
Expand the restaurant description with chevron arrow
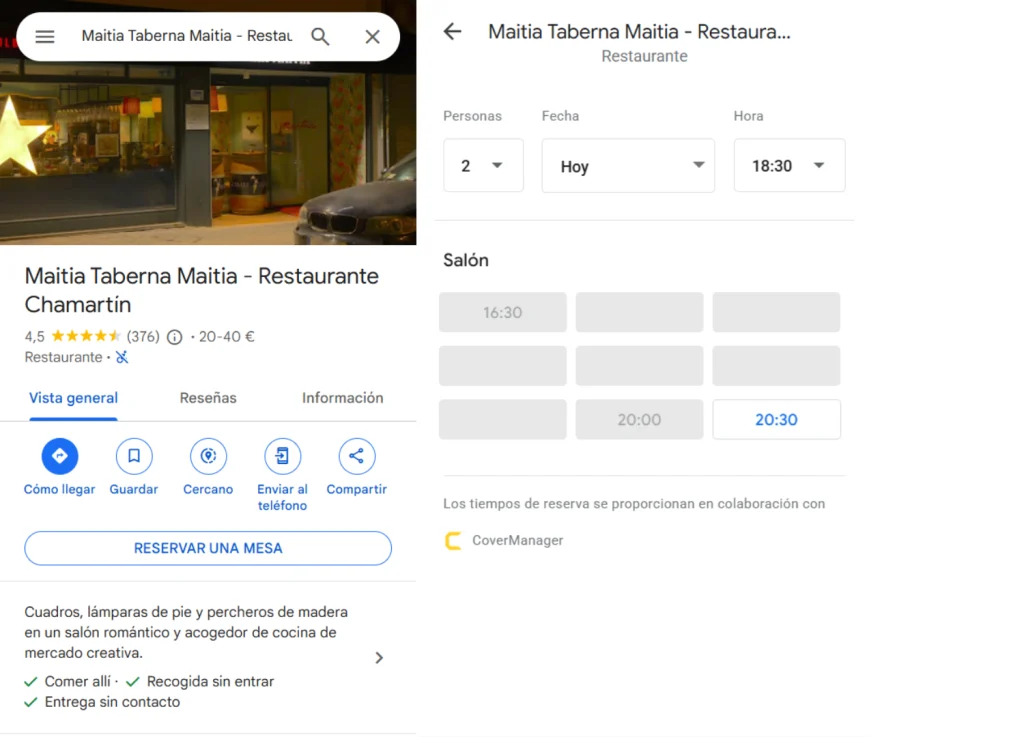coord(379,658)
